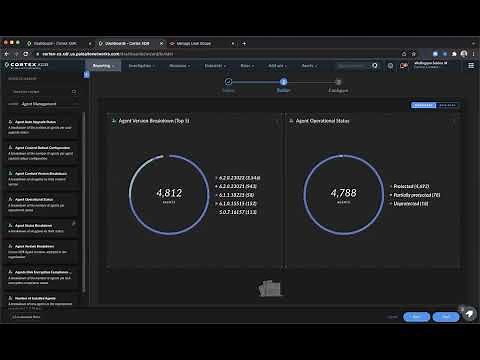Go to the first completed wizard step
This screenshot has width=480, height=360.
228,82
